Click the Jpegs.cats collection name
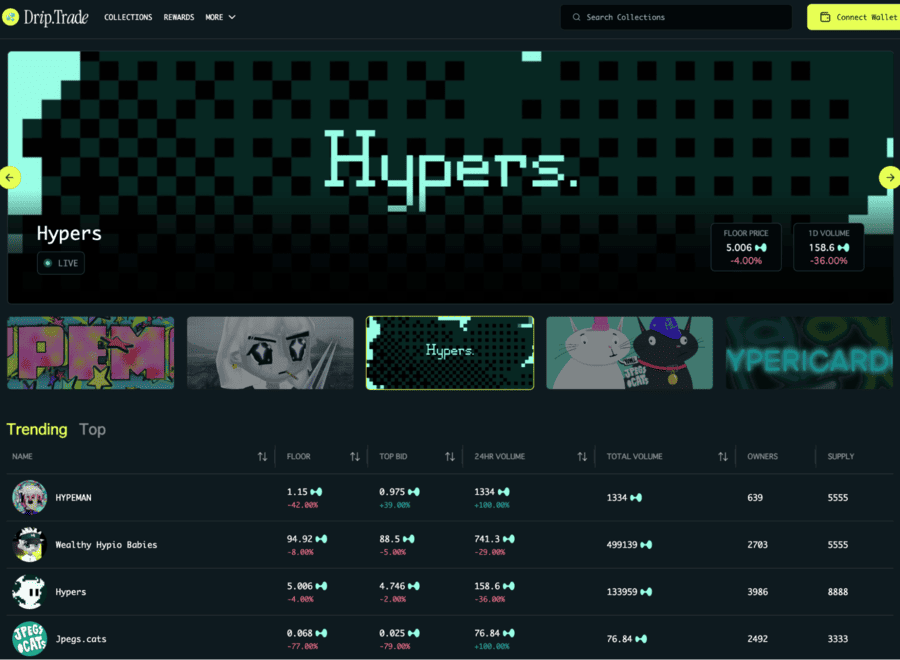Image resolution: width=900 pixels, height=660 pixels. coord(81,639)
